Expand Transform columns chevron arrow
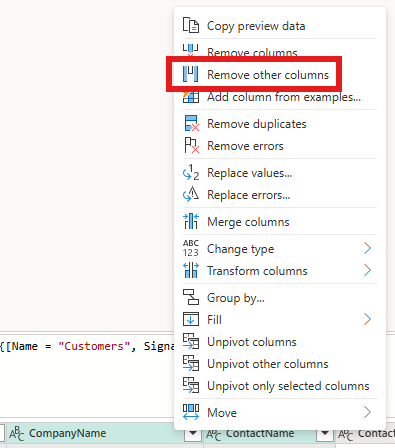The image size is (395, 448). [x=367, y=270]
